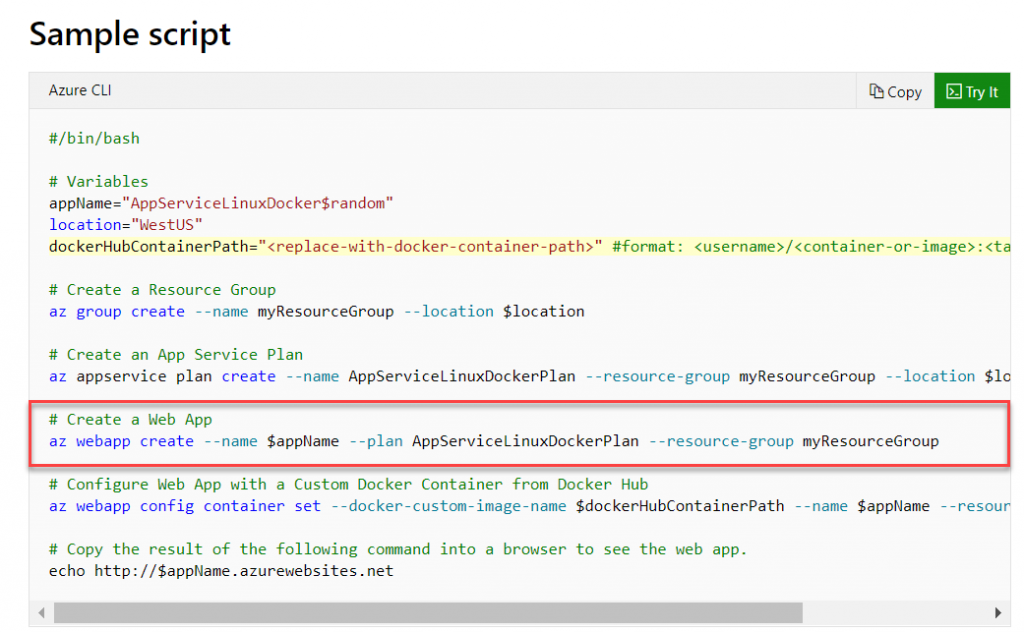Click the green Try It button
This screenshot has height=632, width=1024.
(x=971, y=91)
